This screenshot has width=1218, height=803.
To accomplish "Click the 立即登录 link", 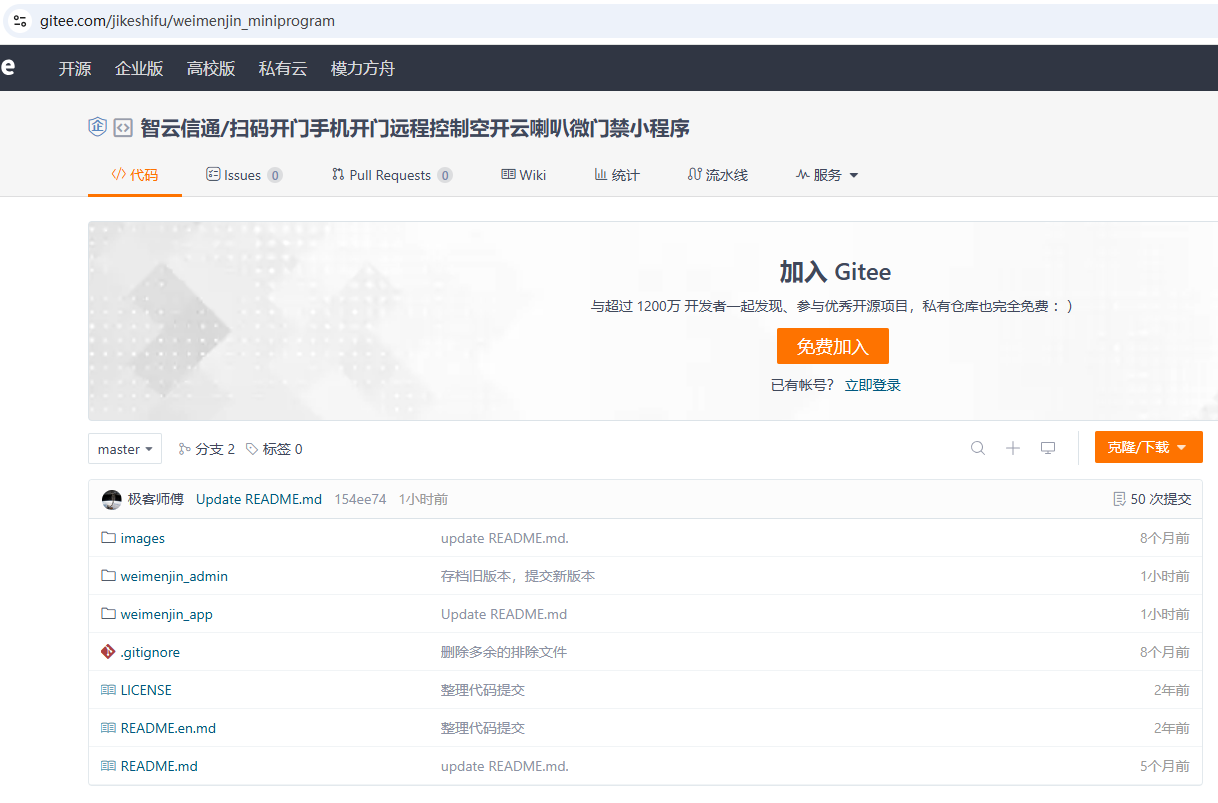I will [873, 385].
